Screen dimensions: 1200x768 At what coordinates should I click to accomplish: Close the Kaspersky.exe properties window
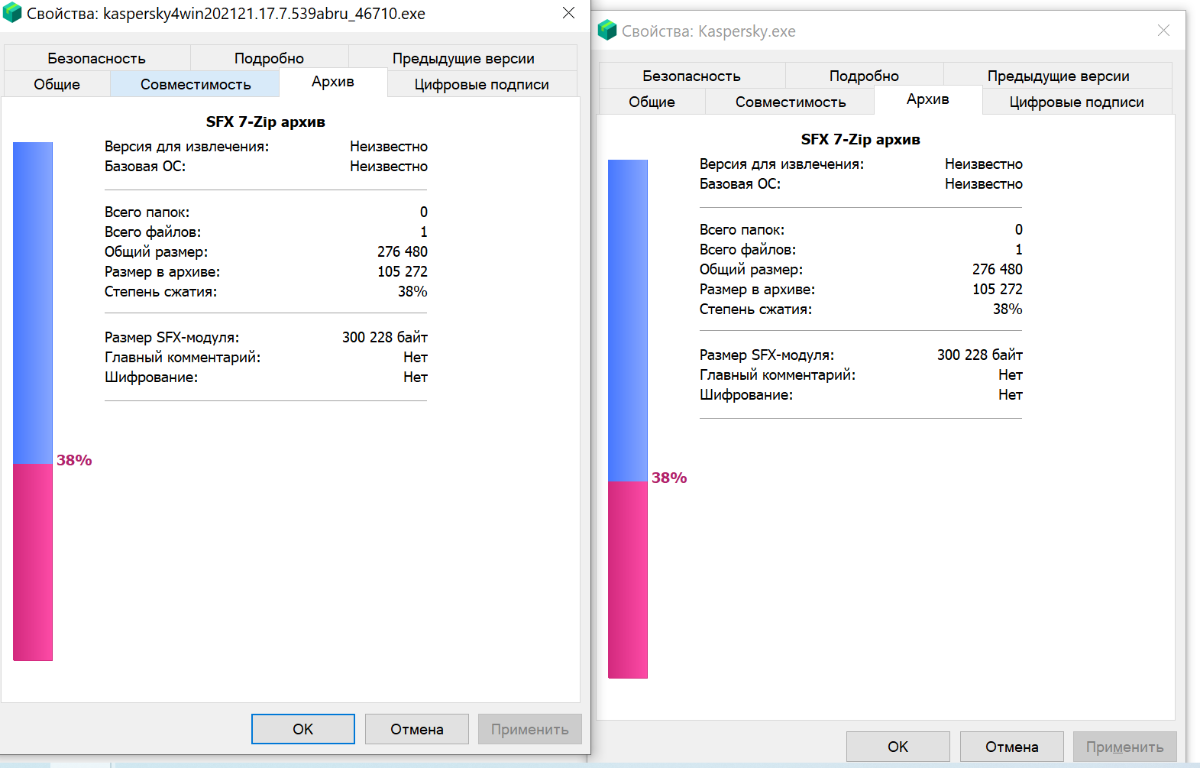click(1163, 31)
